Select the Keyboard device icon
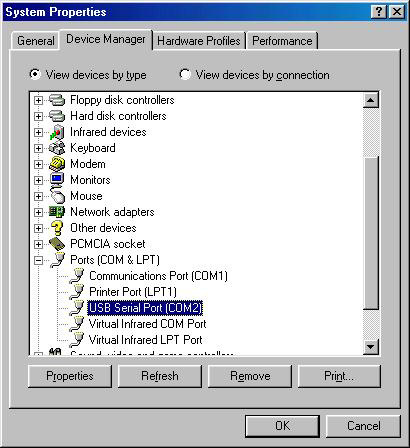410x448 pixels. 57,148
